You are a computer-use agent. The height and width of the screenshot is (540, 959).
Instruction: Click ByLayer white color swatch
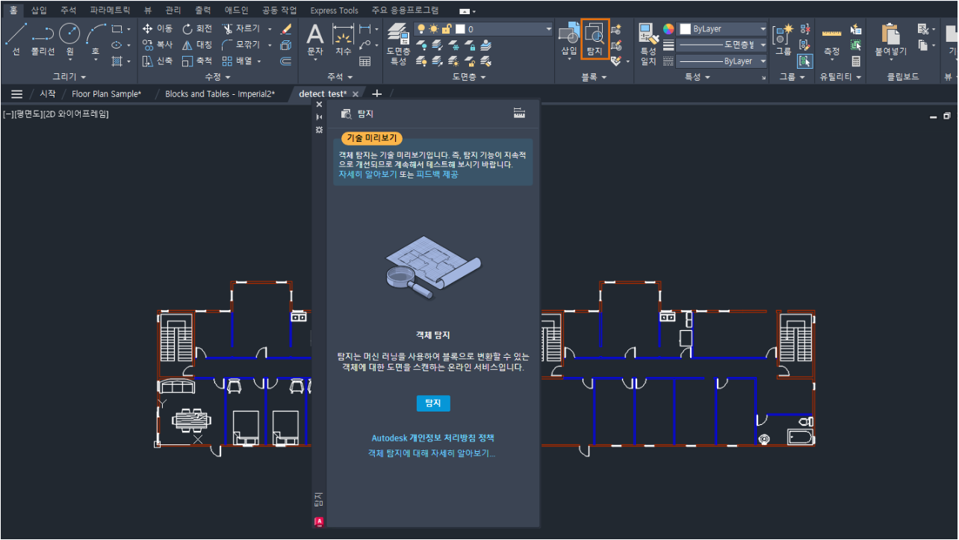[686, 29]
